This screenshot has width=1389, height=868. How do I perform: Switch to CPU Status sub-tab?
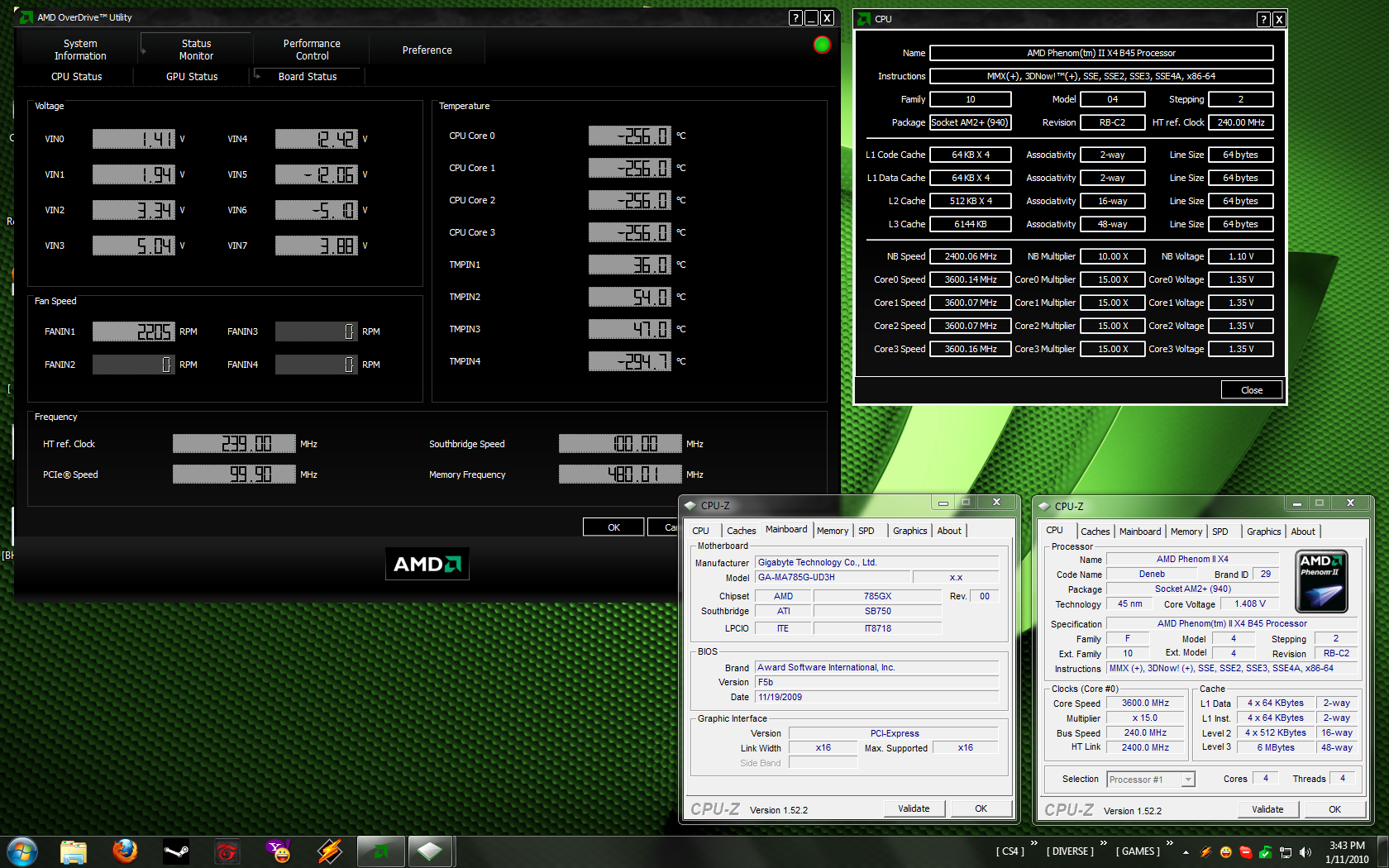(x=77, y=76)
